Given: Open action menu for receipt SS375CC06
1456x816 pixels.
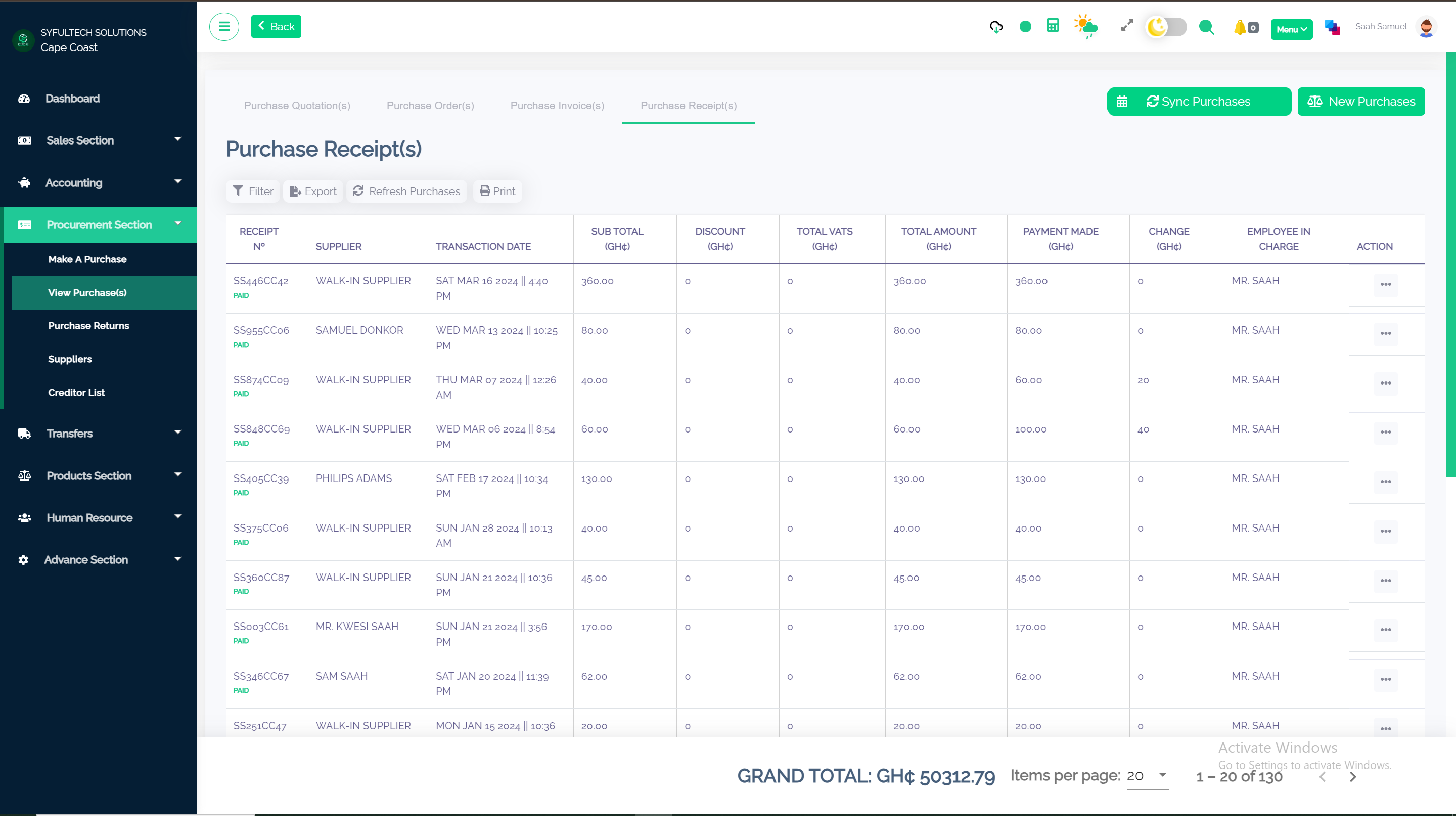Looking at the screenshot, I should coord(1385,531).
